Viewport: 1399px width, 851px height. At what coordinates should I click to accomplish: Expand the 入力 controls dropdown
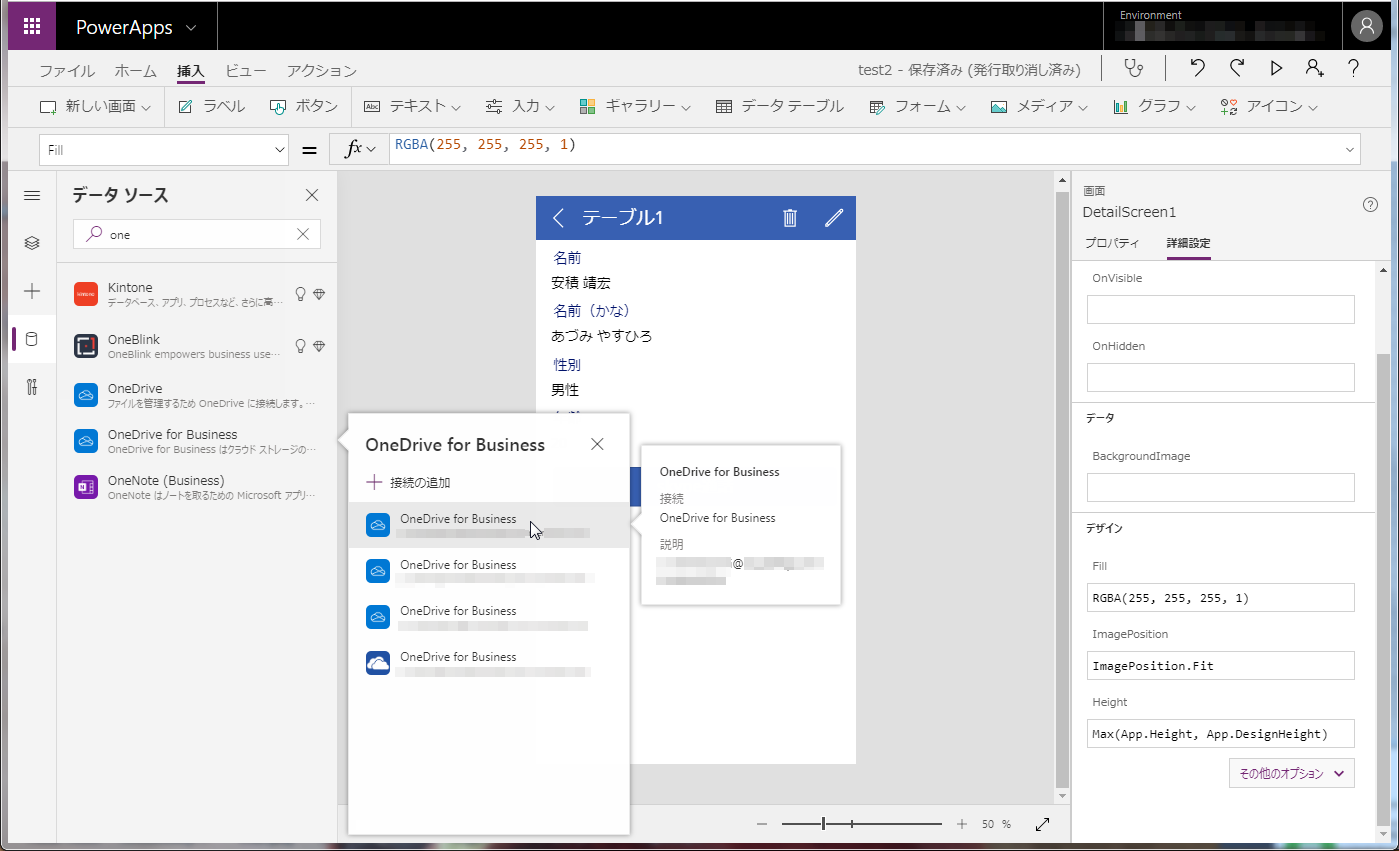pos(520,106)
